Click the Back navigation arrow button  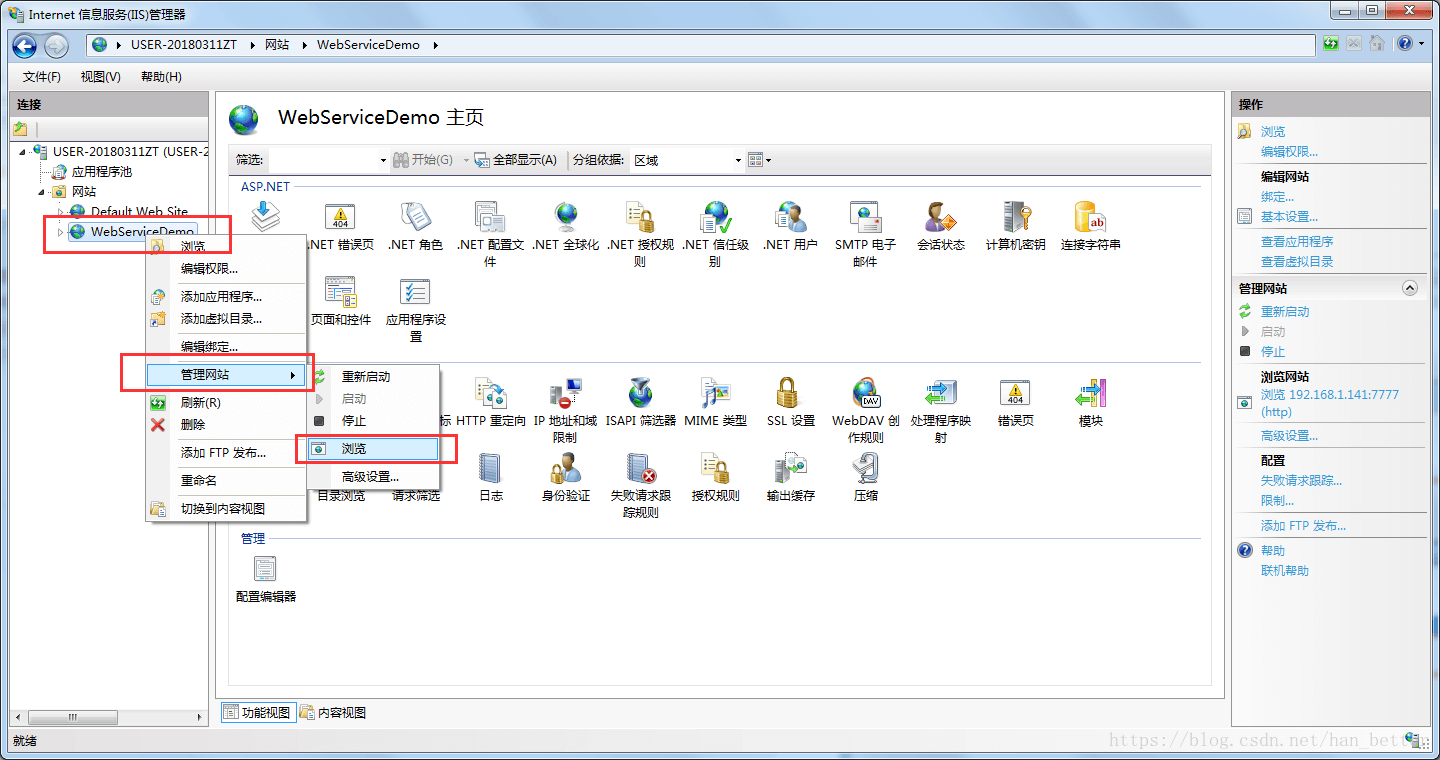(x=25, y=45)
